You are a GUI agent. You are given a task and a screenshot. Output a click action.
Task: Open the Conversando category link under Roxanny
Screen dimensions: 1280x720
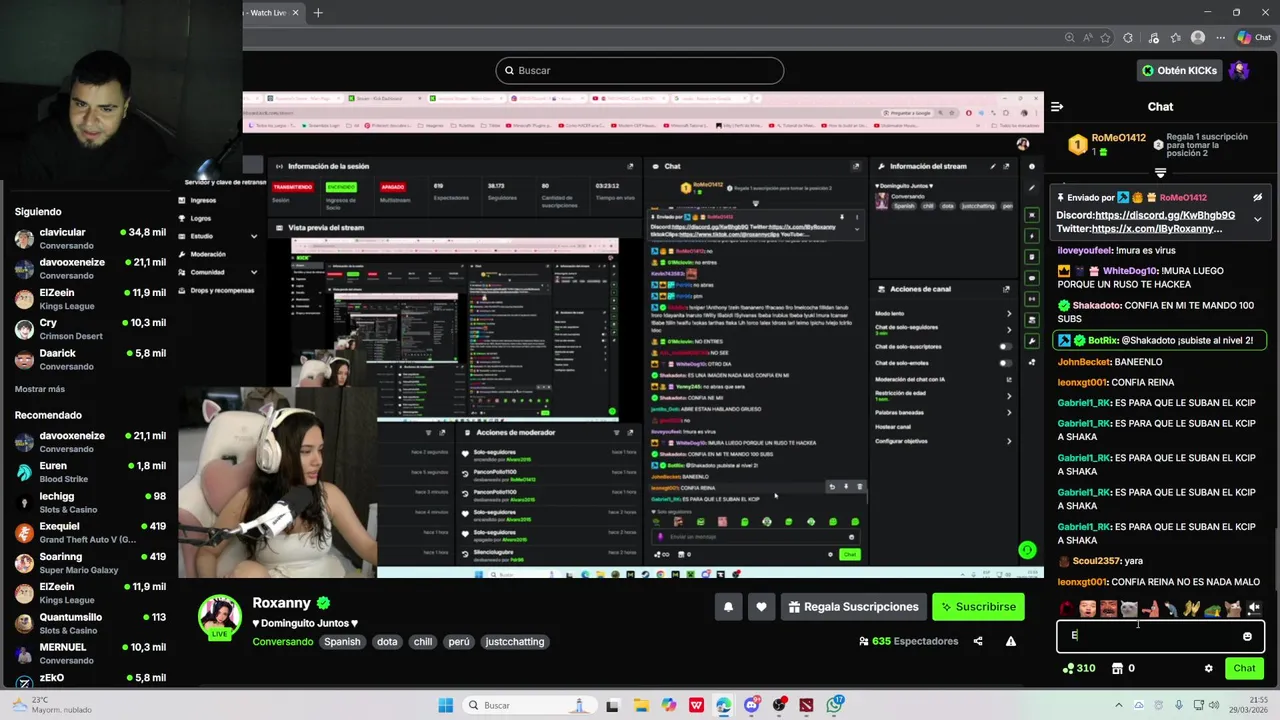[283, 642]
